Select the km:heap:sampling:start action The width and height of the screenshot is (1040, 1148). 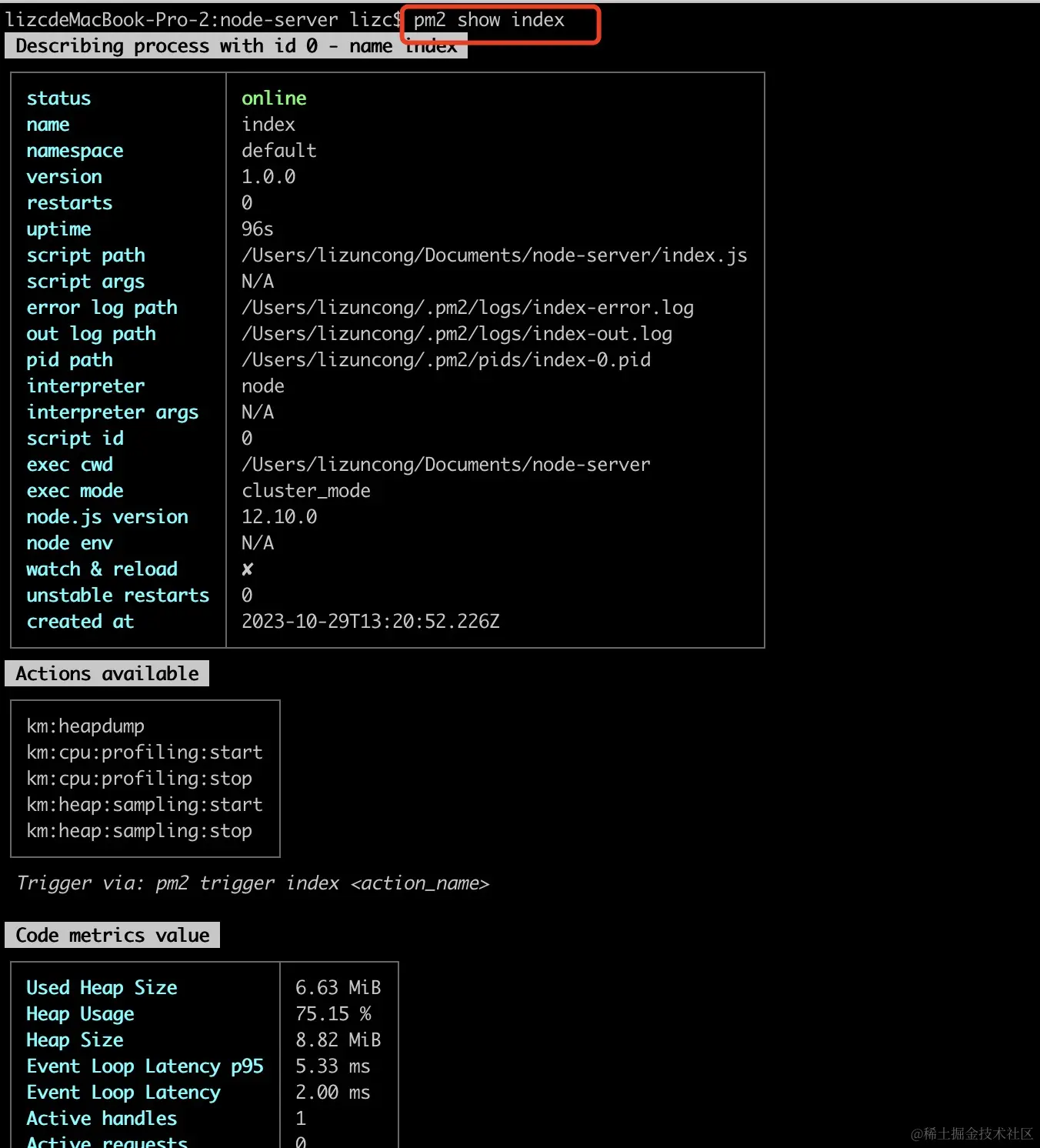coord(145,804)
